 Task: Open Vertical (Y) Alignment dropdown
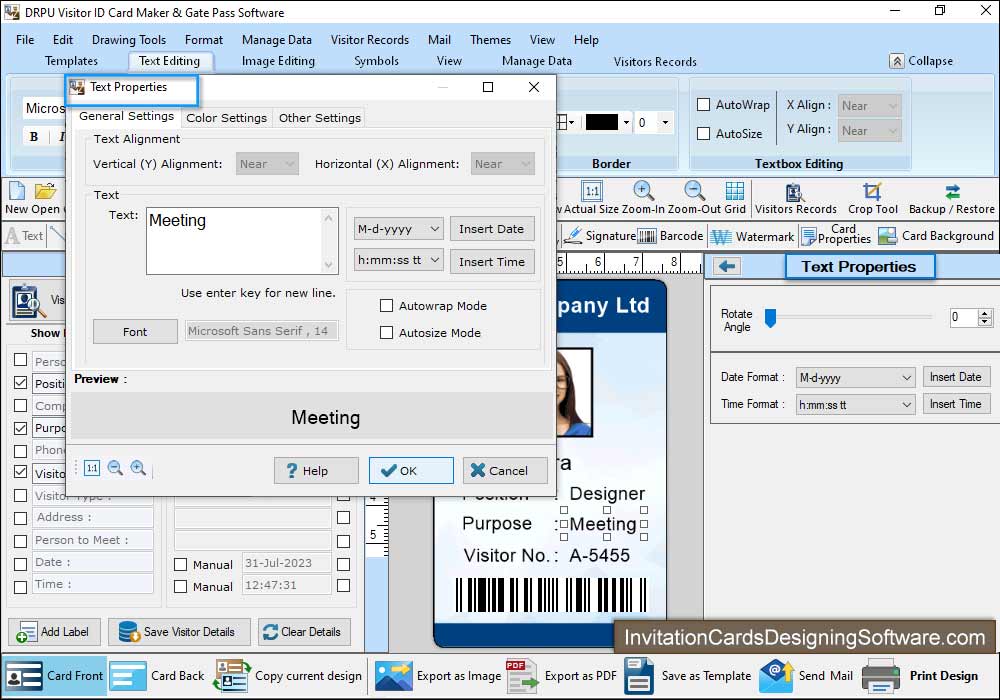pos(267,164)
